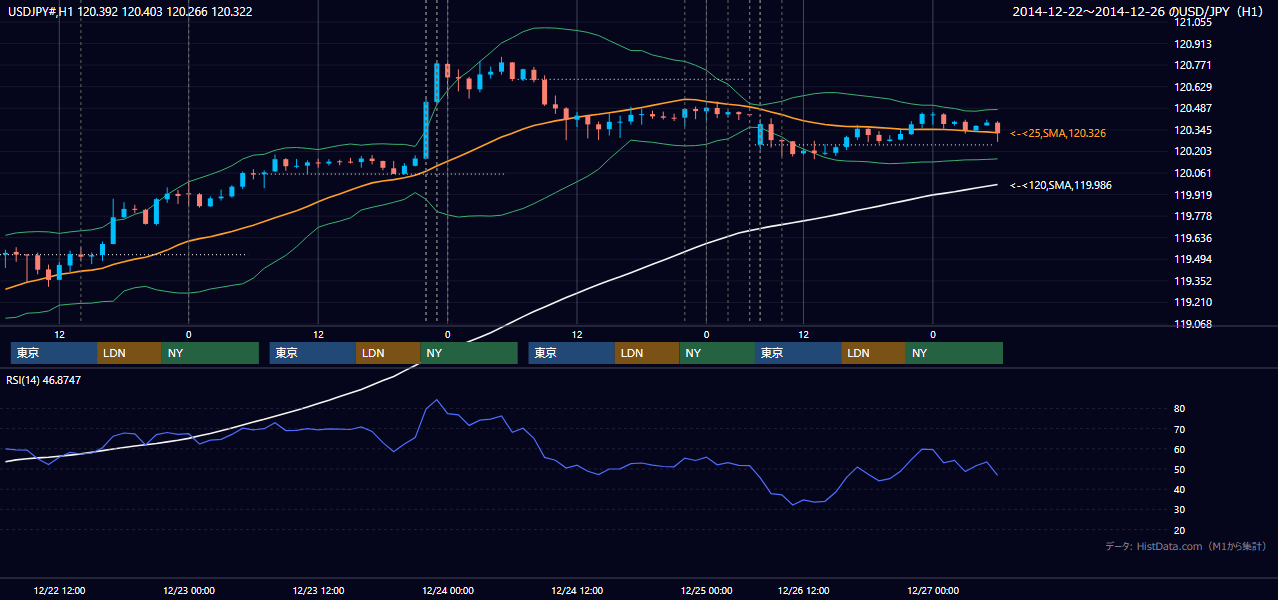The width and height of the screenshot is (1278, 600).
Task: Click price axis value 120.345
Action: pyautogui.click(x=1194, y=130)
